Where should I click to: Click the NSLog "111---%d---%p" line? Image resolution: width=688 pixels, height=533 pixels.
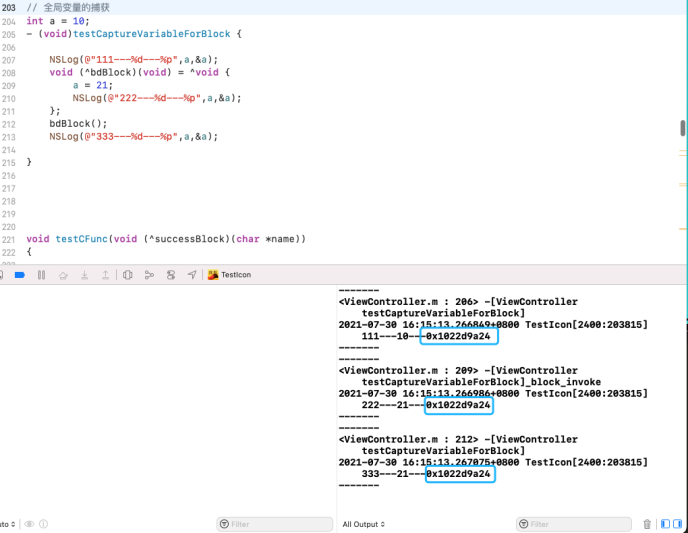click(x=133, y=60)
